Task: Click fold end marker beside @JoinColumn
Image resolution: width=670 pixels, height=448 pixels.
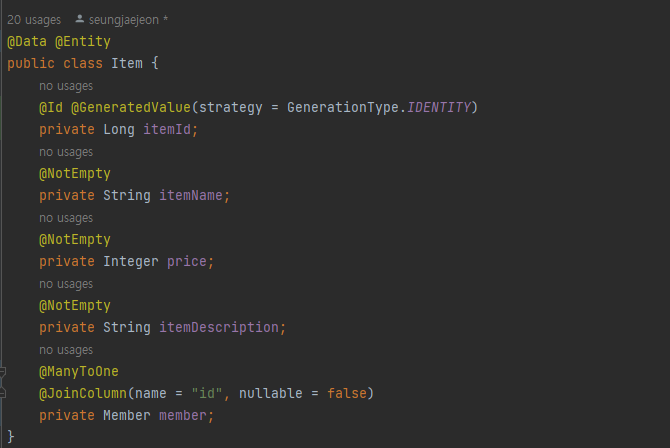Action: pos(3,393)
